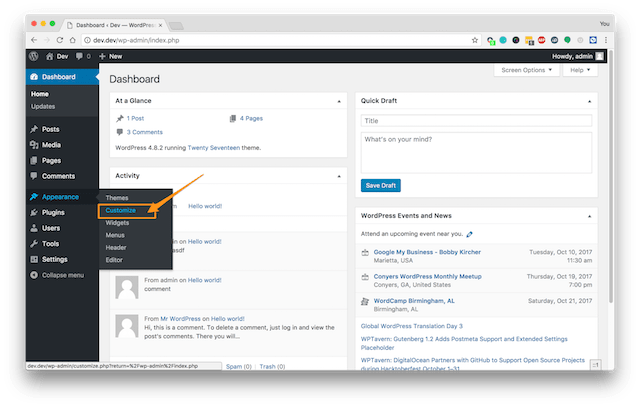Collapse the Activity panel
The image size is (640, 407).
(339, 176)
